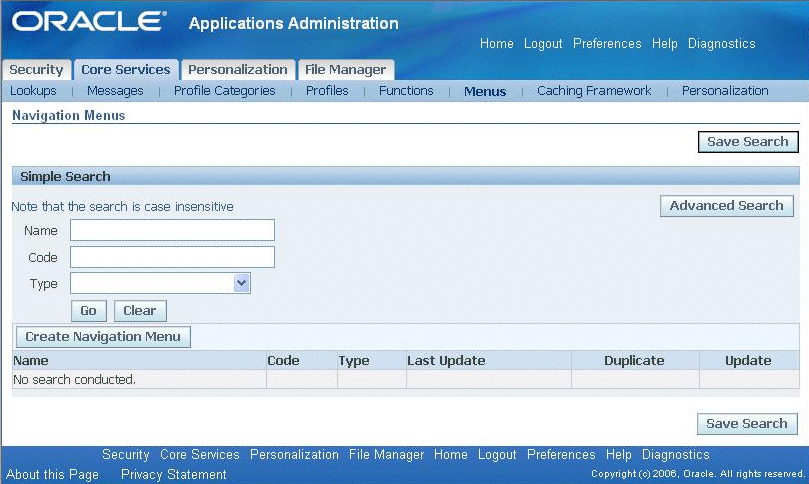Viewport: 809px width, 484px height.
Task: Focus the Name search field
Action: pyautogui.click(x=172, y=230)
